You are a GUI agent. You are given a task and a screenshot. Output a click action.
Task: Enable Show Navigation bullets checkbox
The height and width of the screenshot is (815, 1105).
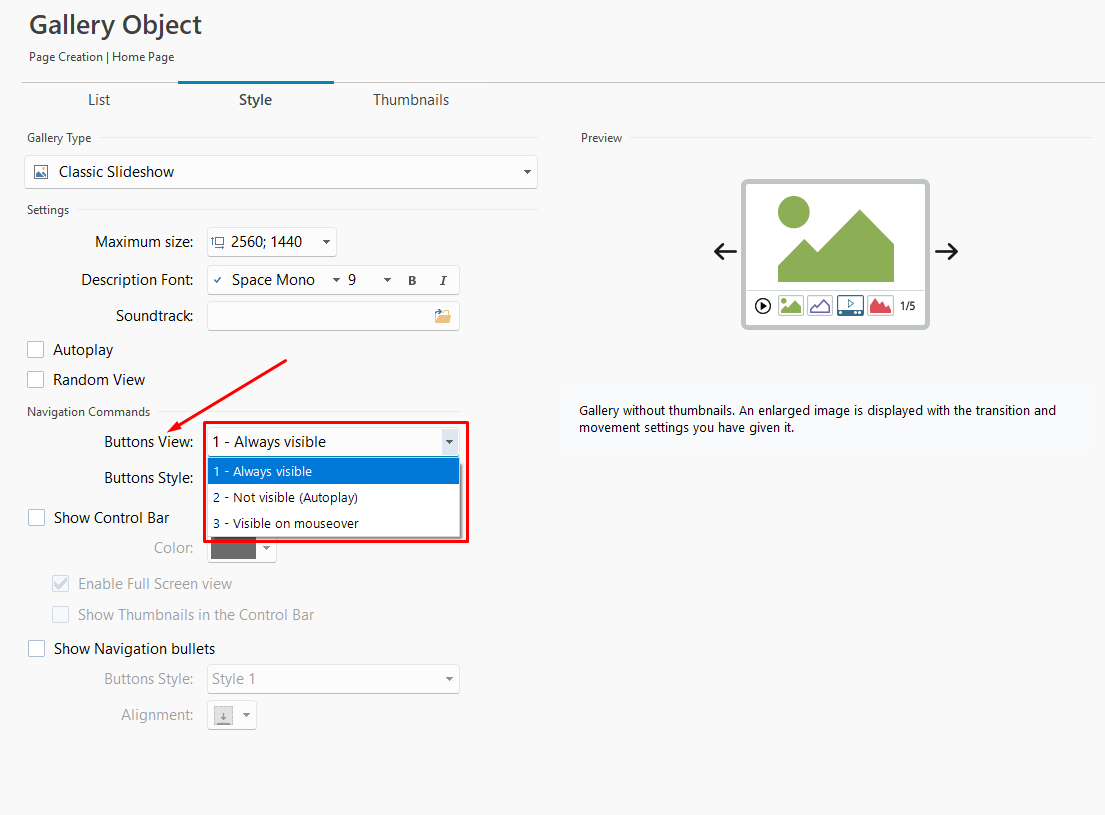[x=36, y=649]
